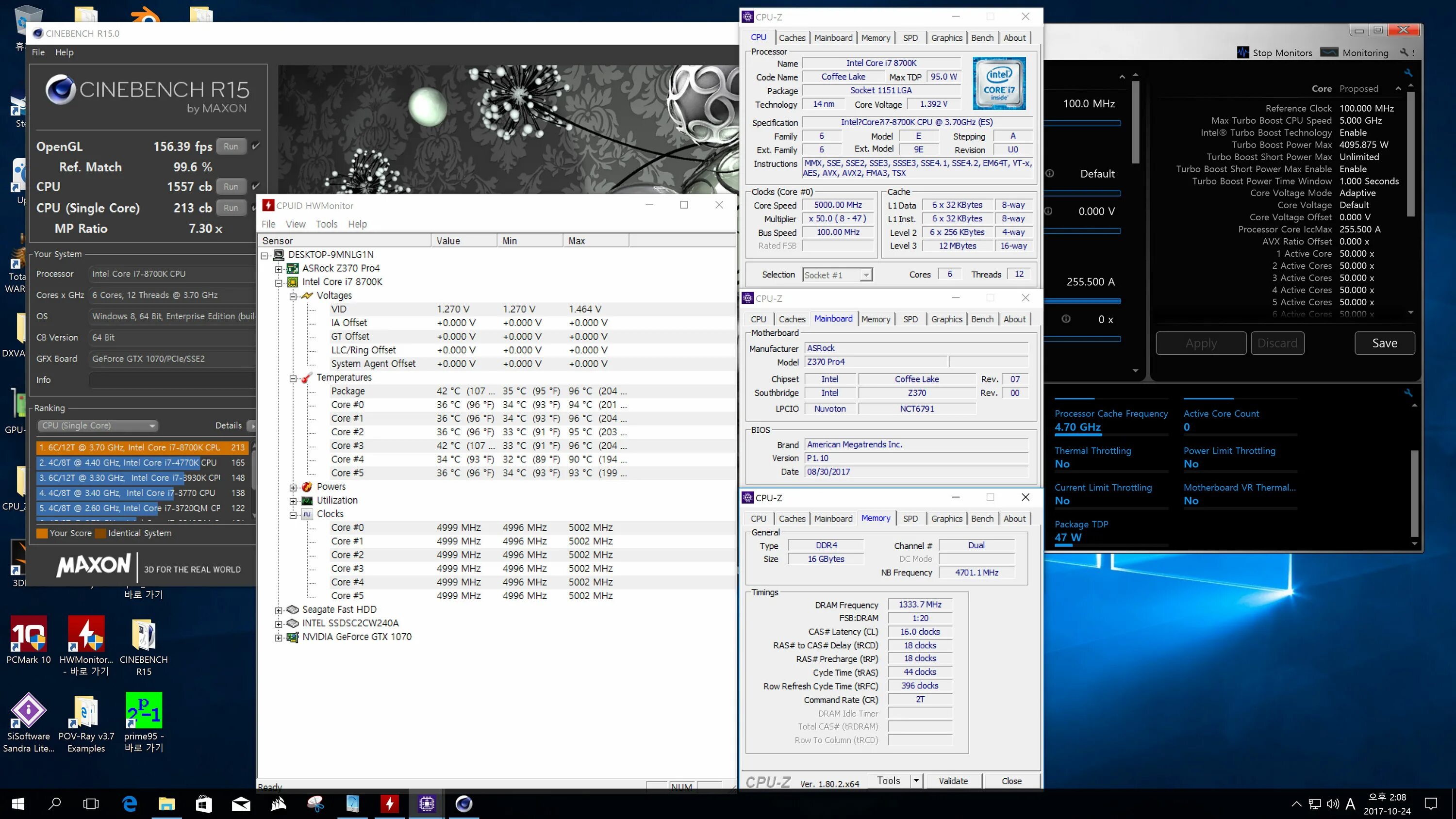1456x819 pixels.
Task: Open the PCMark 10 desktop icon
Action: (28, 634)
